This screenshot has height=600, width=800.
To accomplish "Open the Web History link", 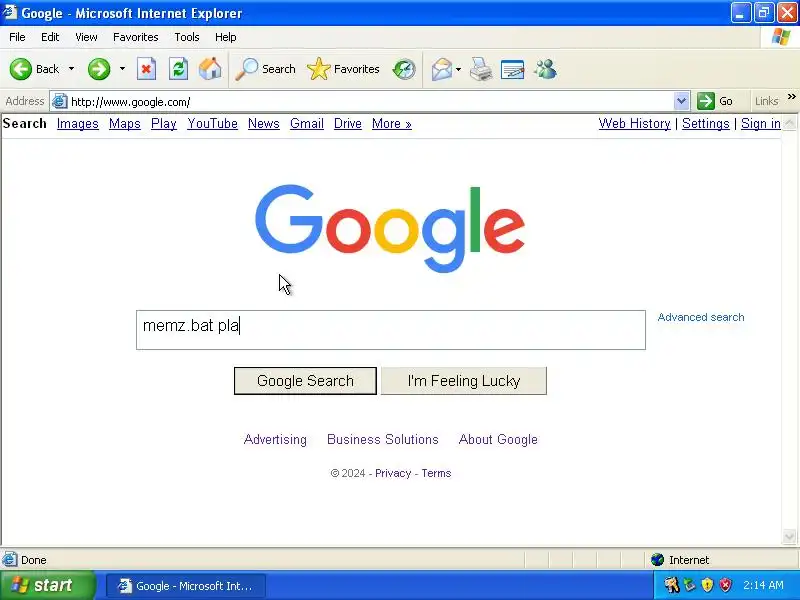I will 634,123.
